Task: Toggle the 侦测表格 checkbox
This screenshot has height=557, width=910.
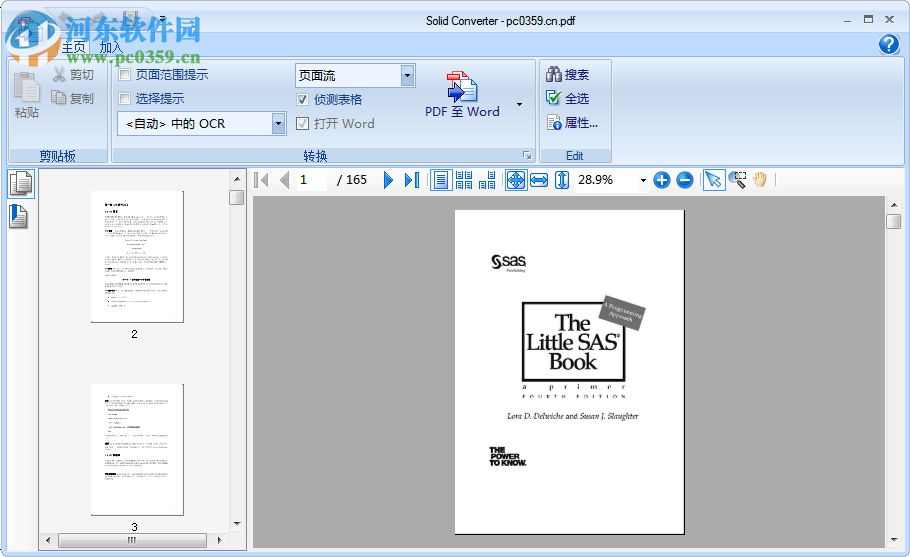Action: [302, 99]
